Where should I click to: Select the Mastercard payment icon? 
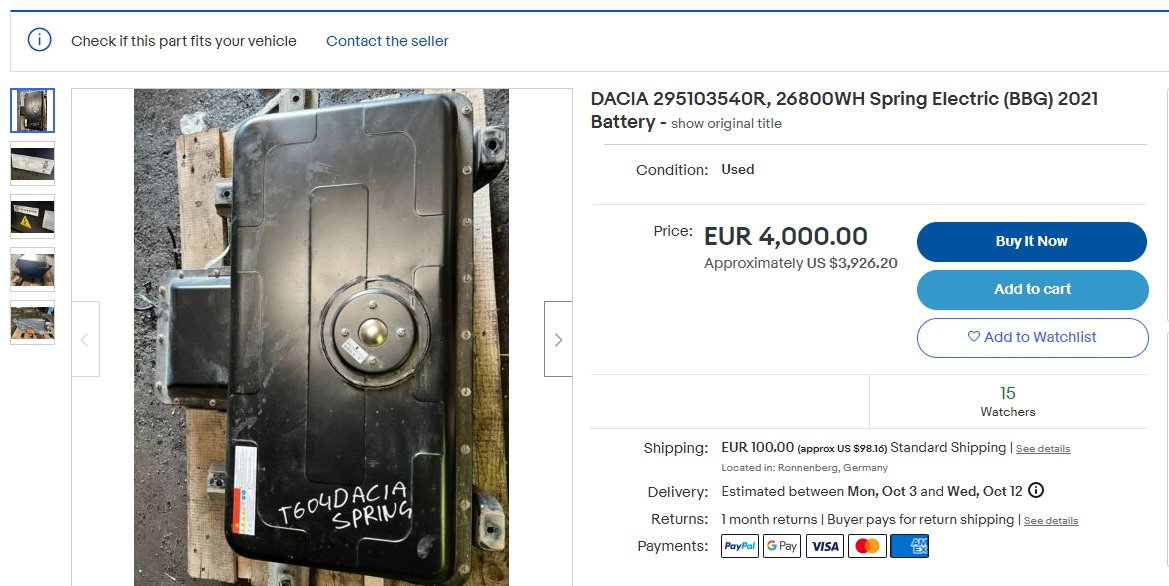867,546
